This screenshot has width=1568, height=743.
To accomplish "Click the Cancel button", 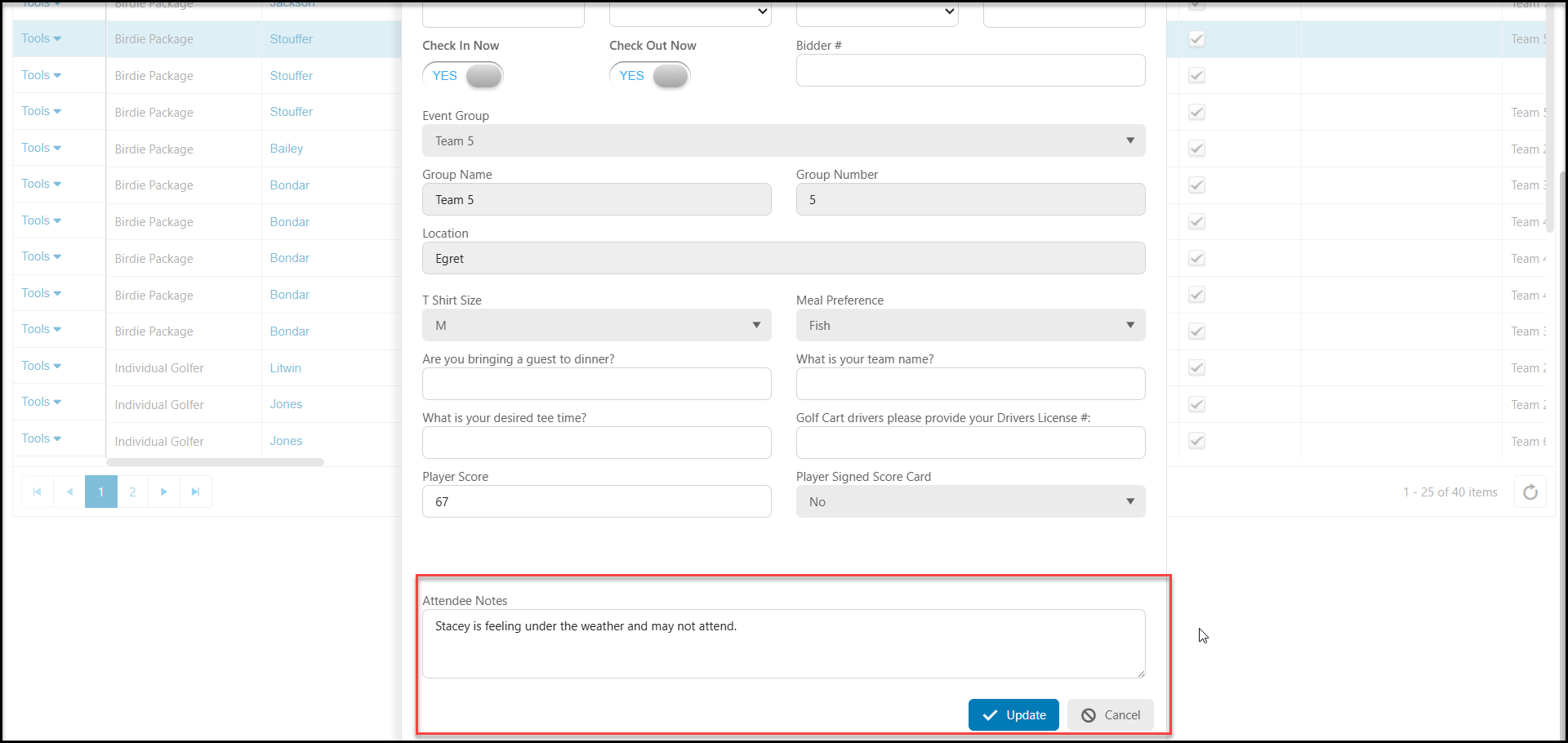I will (x=1111, y=714).
